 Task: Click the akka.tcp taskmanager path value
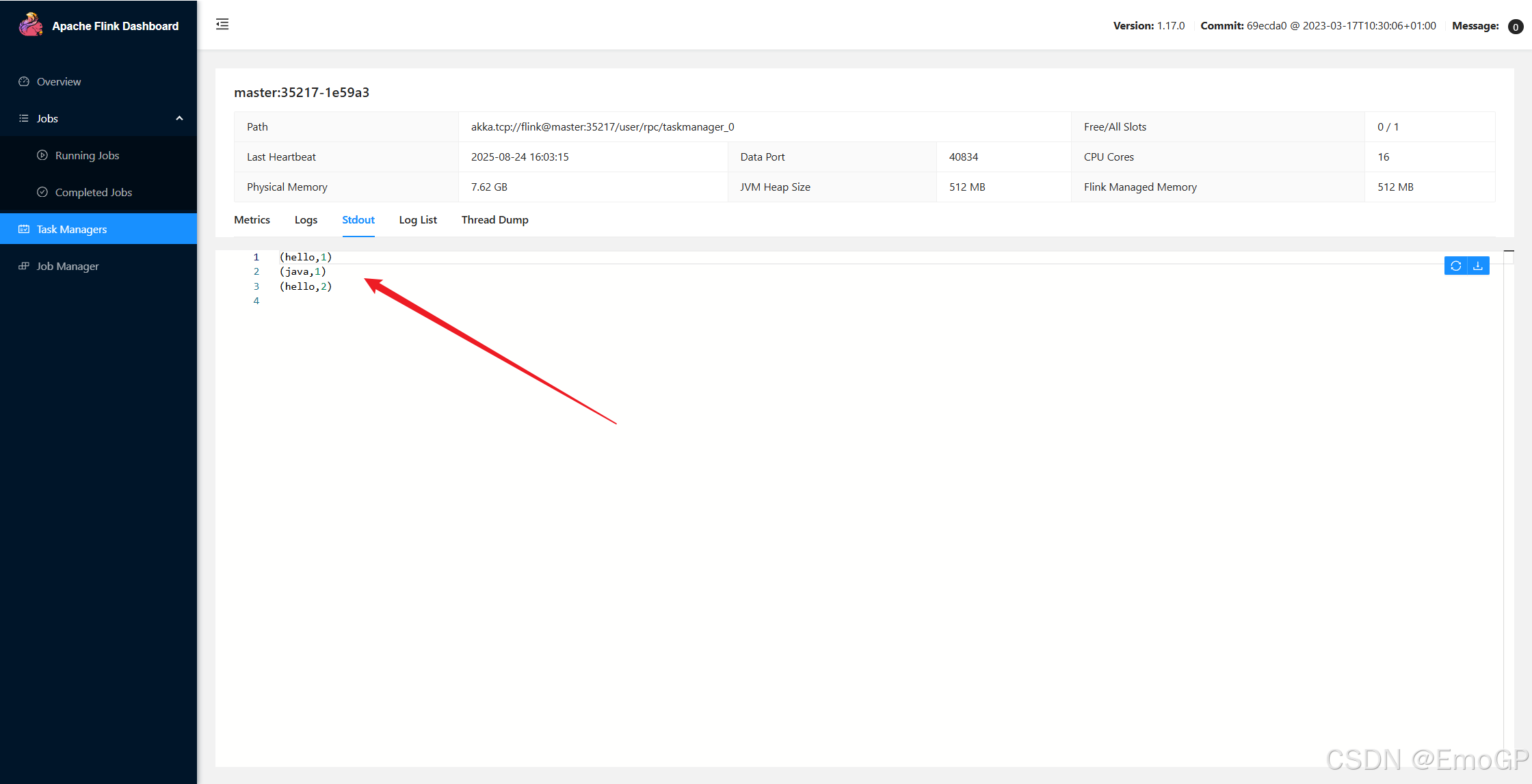[603, 126]
